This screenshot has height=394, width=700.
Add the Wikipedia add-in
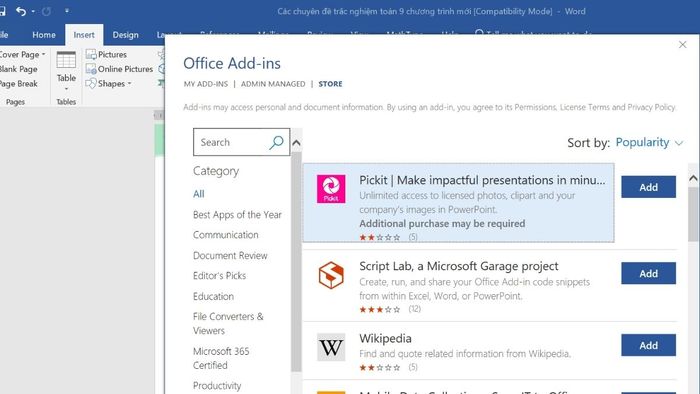tap(648, 345)
